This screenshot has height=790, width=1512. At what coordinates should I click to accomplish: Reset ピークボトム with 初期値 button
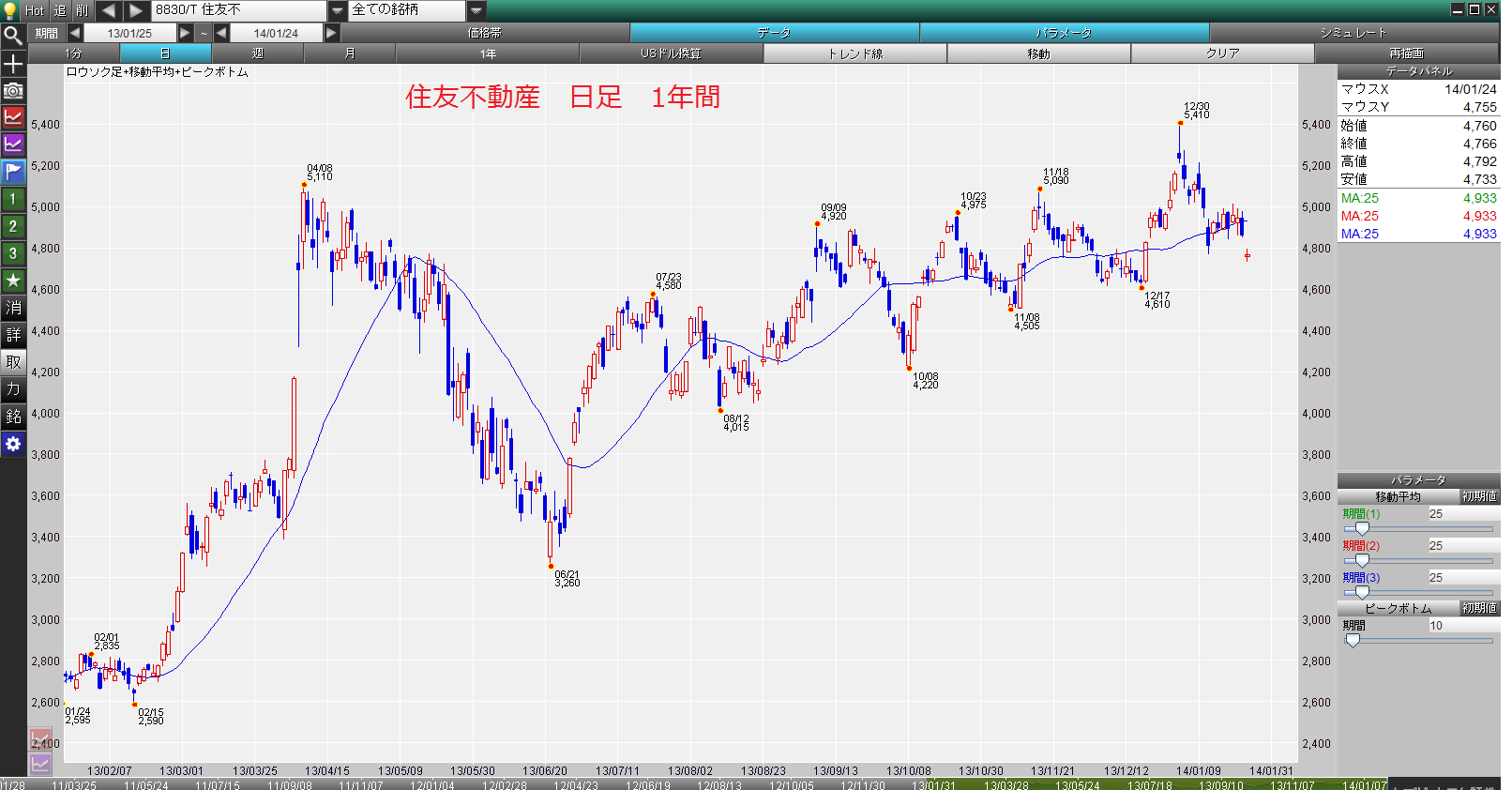tap(1479, 608)
